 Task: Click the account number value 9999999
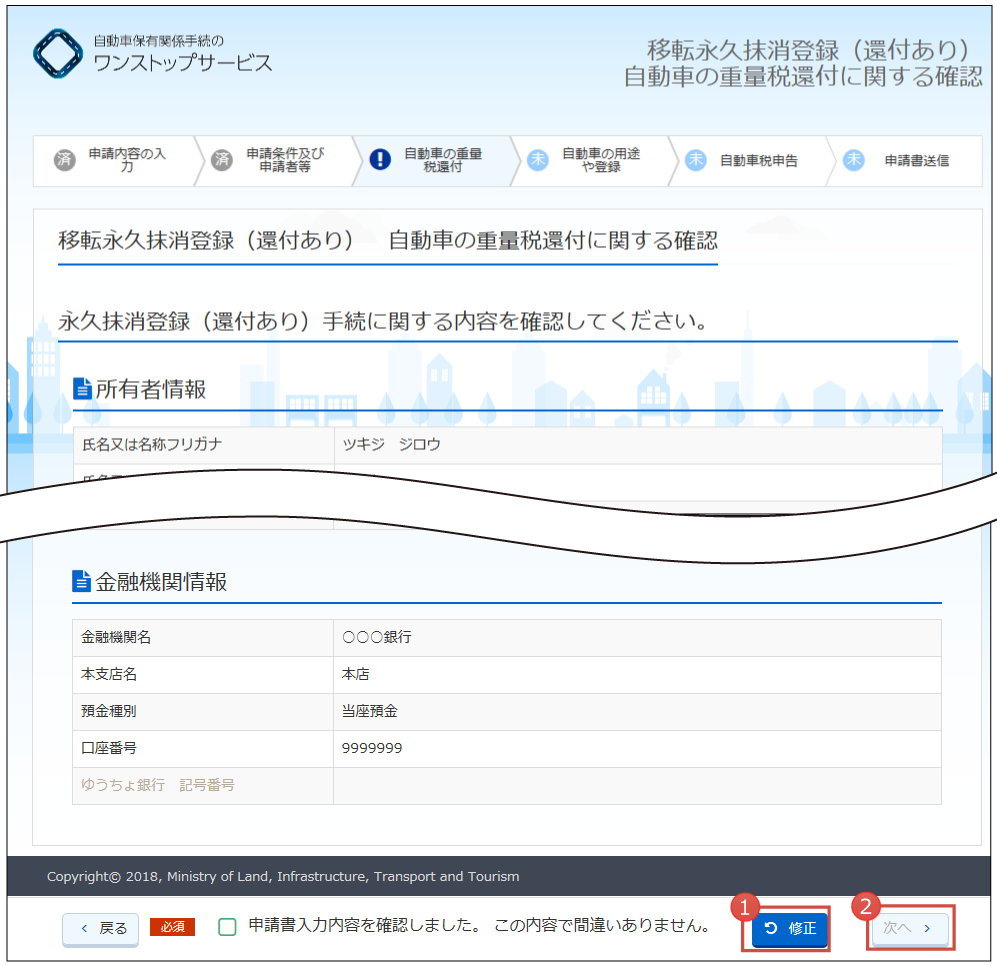pos(372,749)
